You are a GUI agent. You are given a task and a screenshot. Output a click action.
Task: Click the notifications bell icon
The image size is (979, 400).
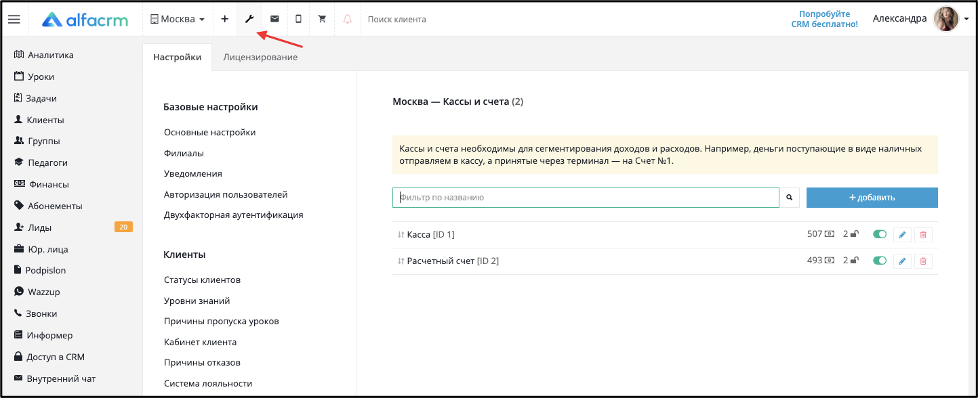pos(348,19)
